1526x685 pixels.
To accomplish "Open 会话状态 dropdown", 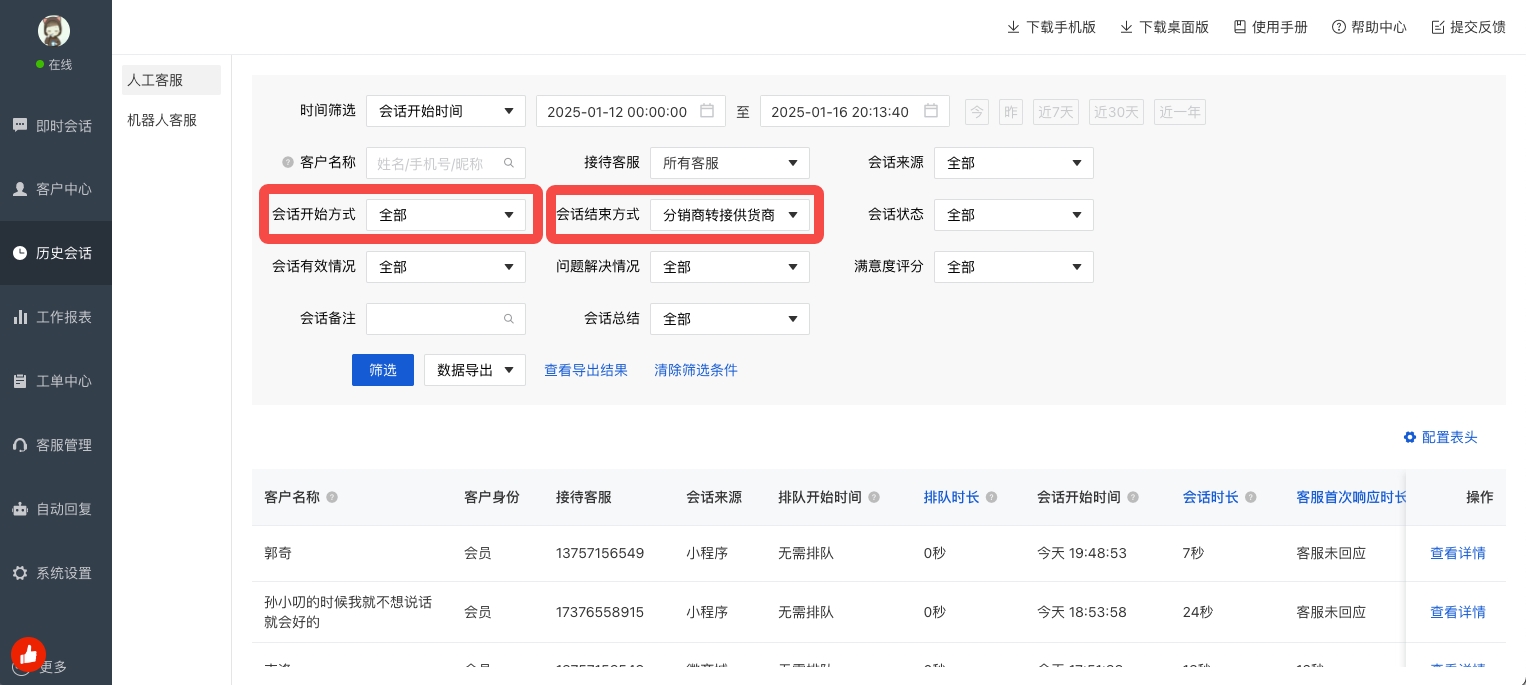I will coord(1014,215).
